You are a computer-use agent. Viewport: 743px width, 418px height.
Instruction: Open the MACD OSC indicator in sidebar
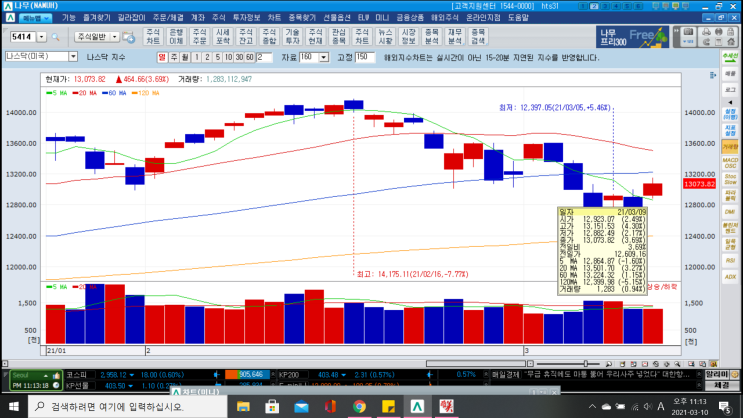(730, 163)
